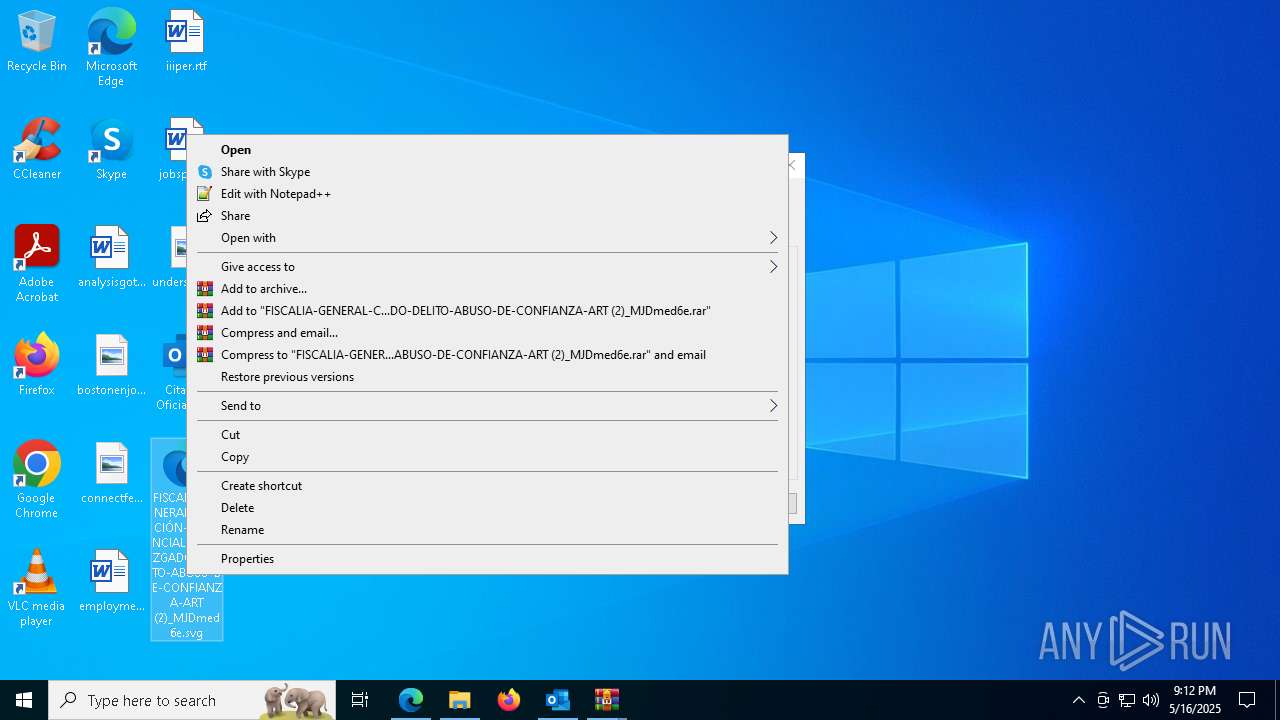
Task: Choose Open from the context menu
Action: coord(487,150)
